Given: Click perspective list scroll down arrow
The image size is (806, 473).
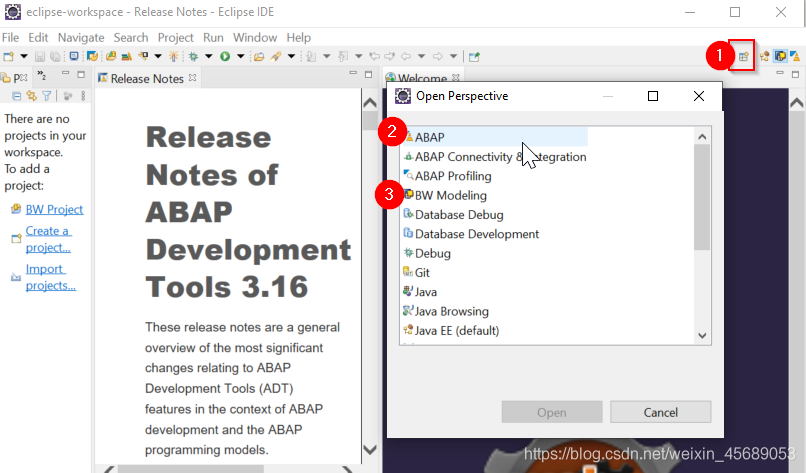Looking at the screenshot, I should point(702,336).
